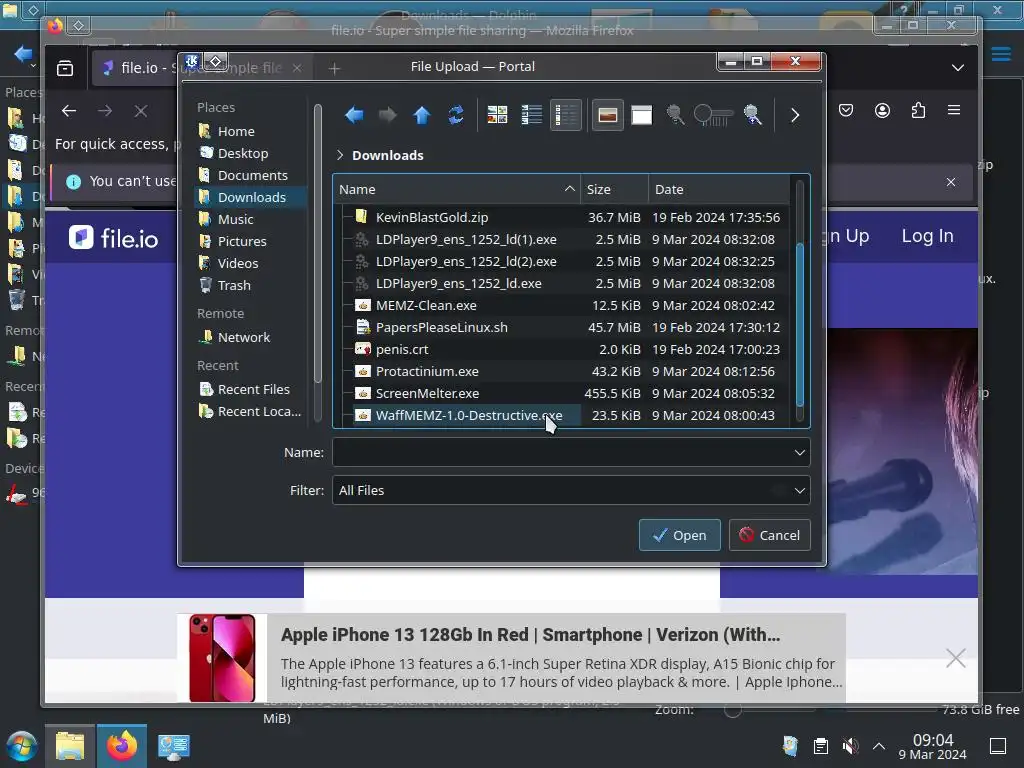Image resolution: width=1024 pixels, height=768 pixels.
Task: Sort files by Date column
Action: pos(718,189)
